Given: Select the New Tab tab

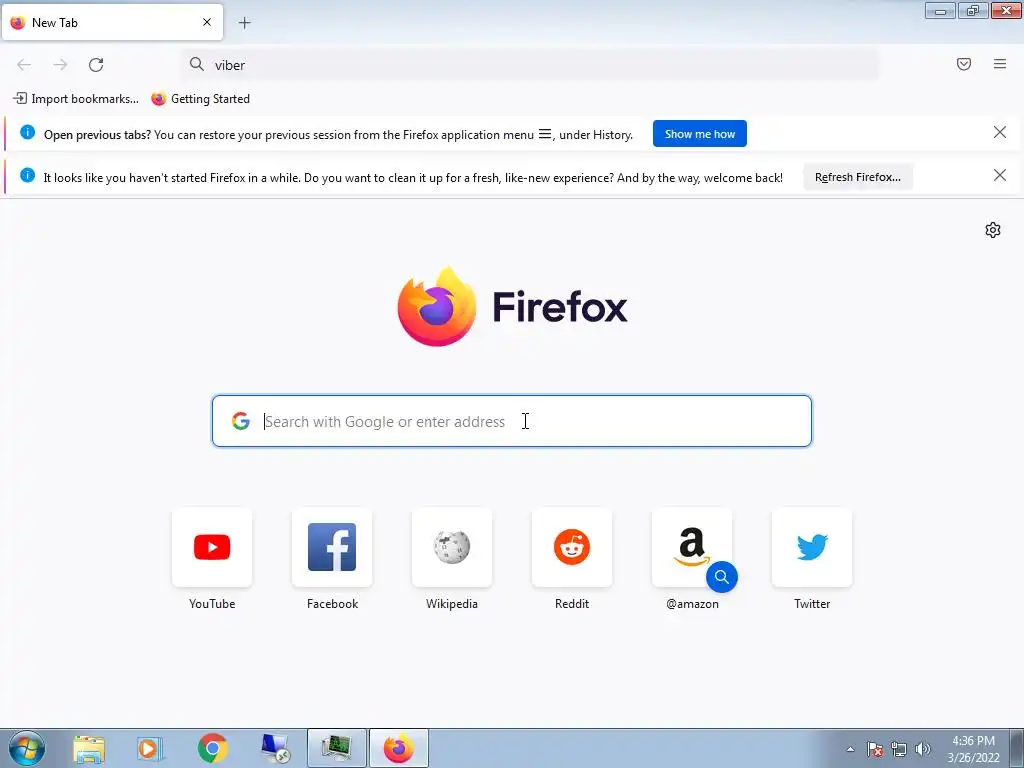Looking at the screenshot, I should pyautogui.click(x=112, y=22).
